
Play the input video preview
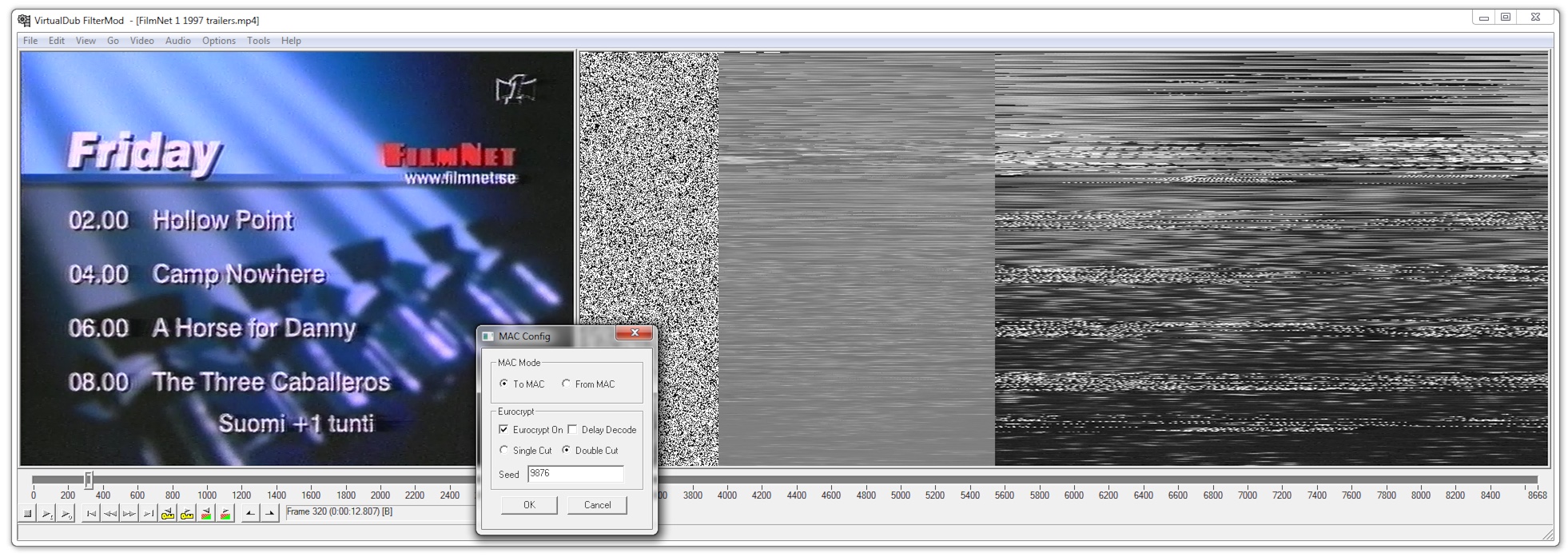(47, 514)
